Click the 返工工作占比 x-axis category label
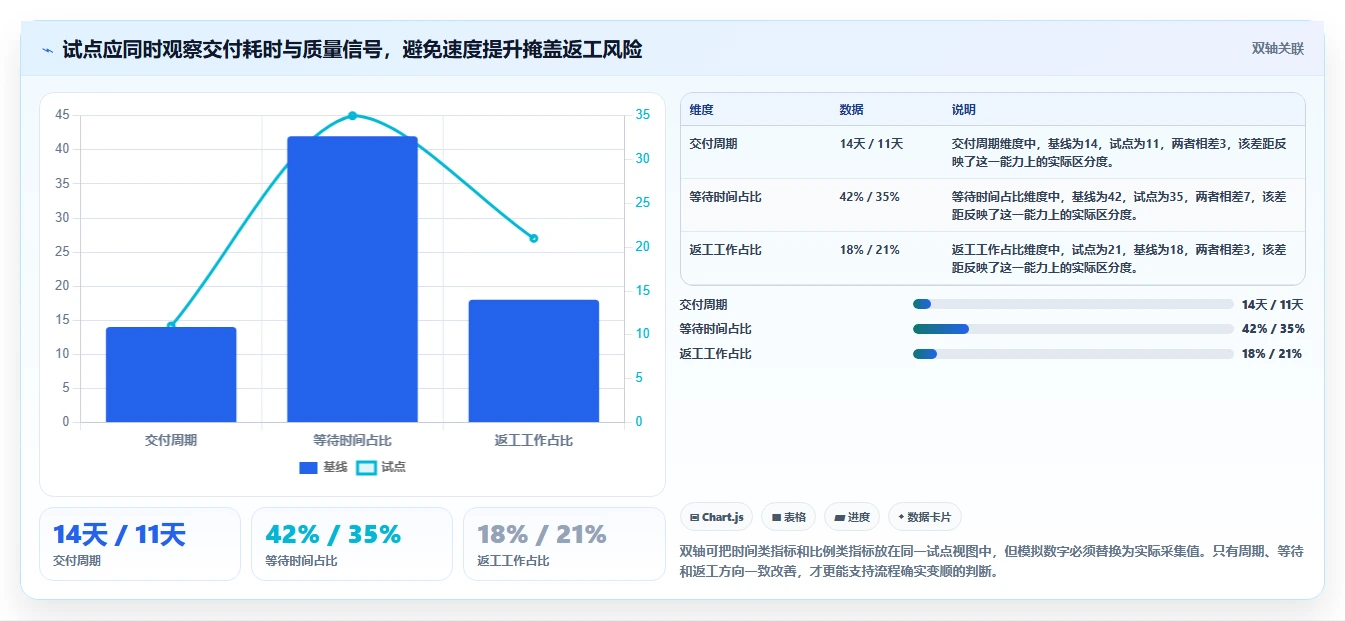Image resolution: width=1345 pixels, height=621 pixels. point(533,440)
